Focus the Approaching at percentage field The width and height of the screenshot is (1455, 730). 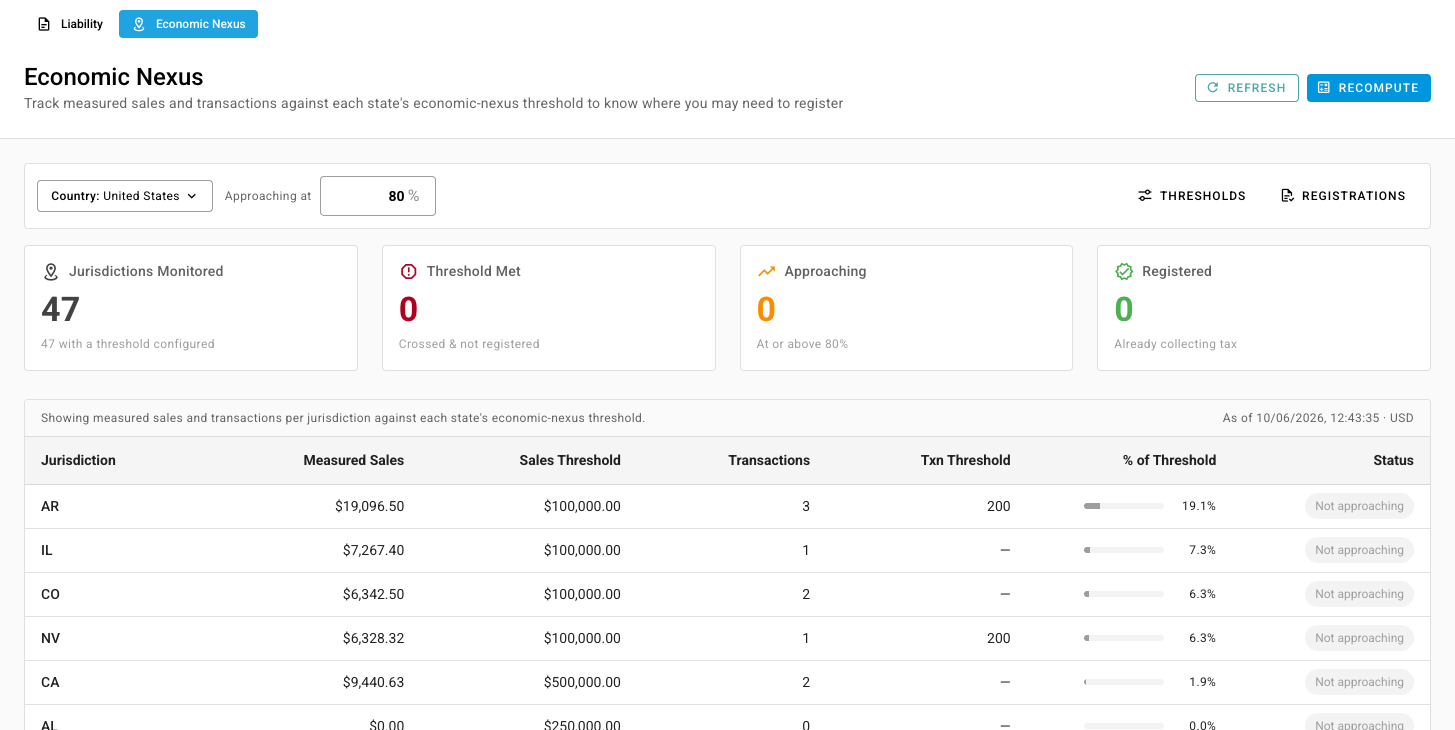click(378, 196)
